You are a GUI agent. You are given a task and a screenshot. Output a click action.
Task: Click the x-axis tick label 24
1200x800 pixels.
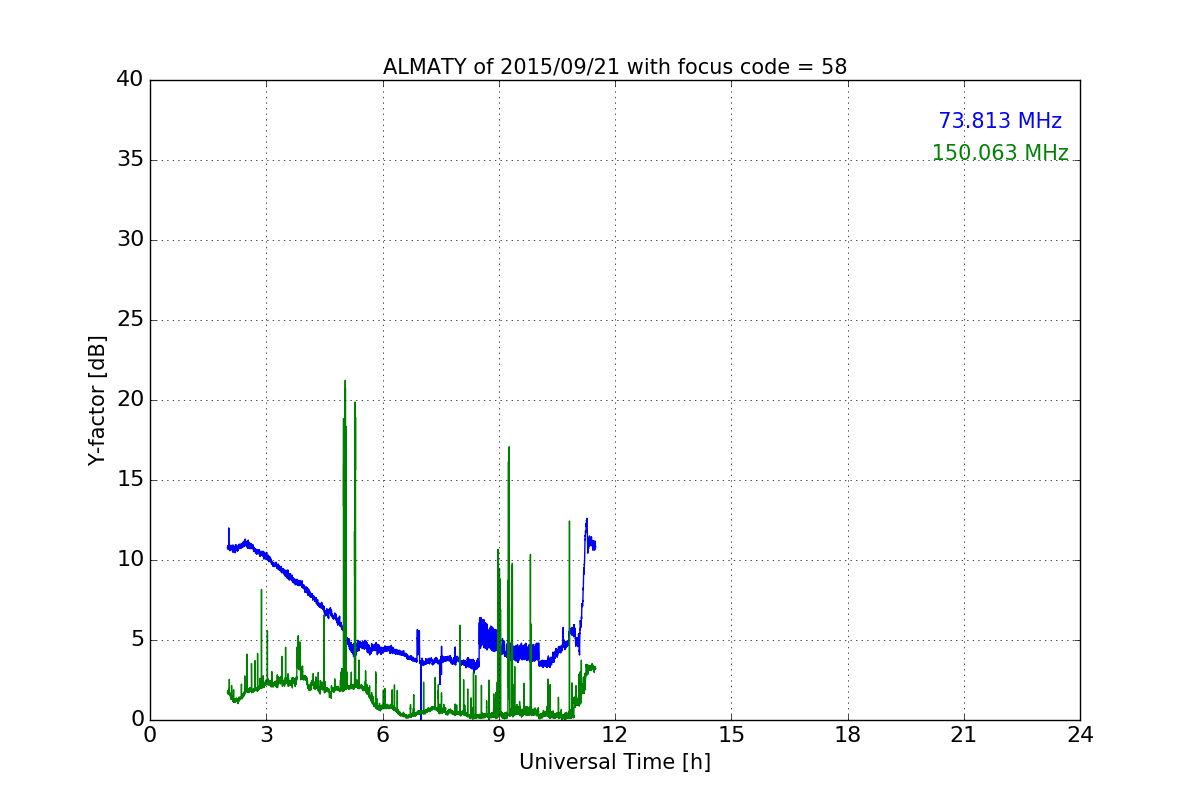[1080, 734]
